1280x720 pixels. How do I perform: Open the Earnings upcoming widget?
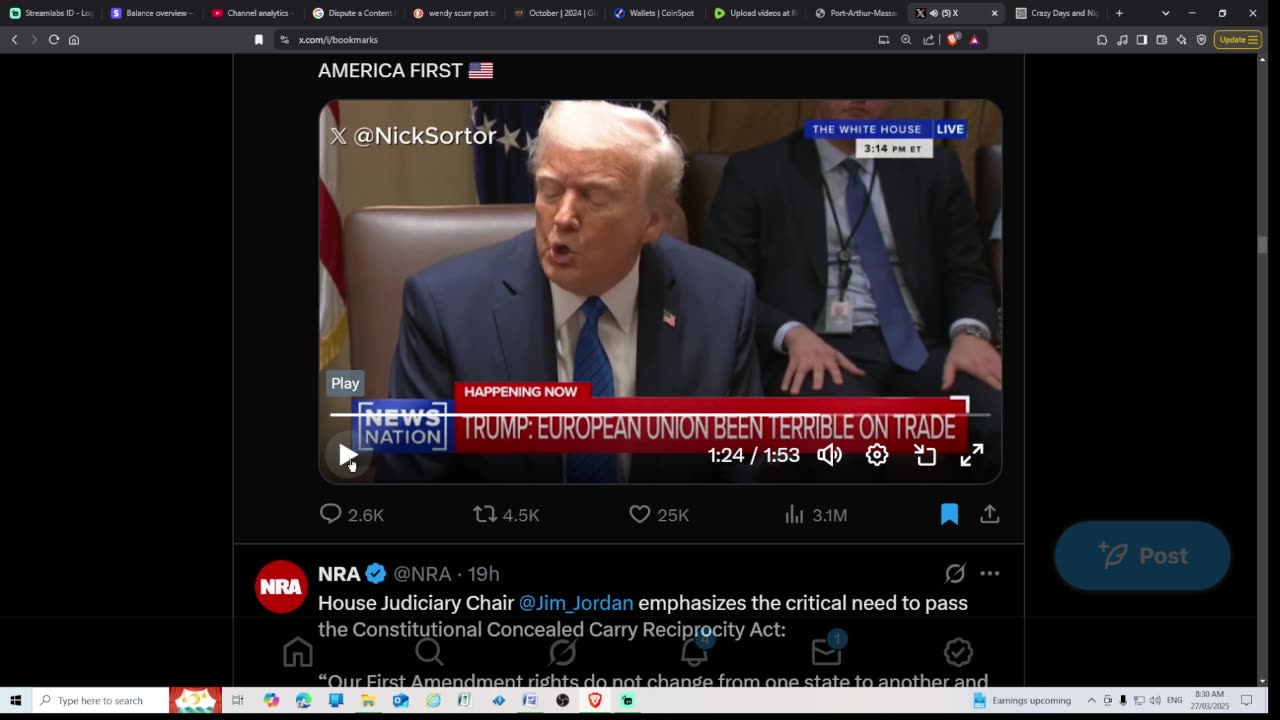coord(1021,700)
